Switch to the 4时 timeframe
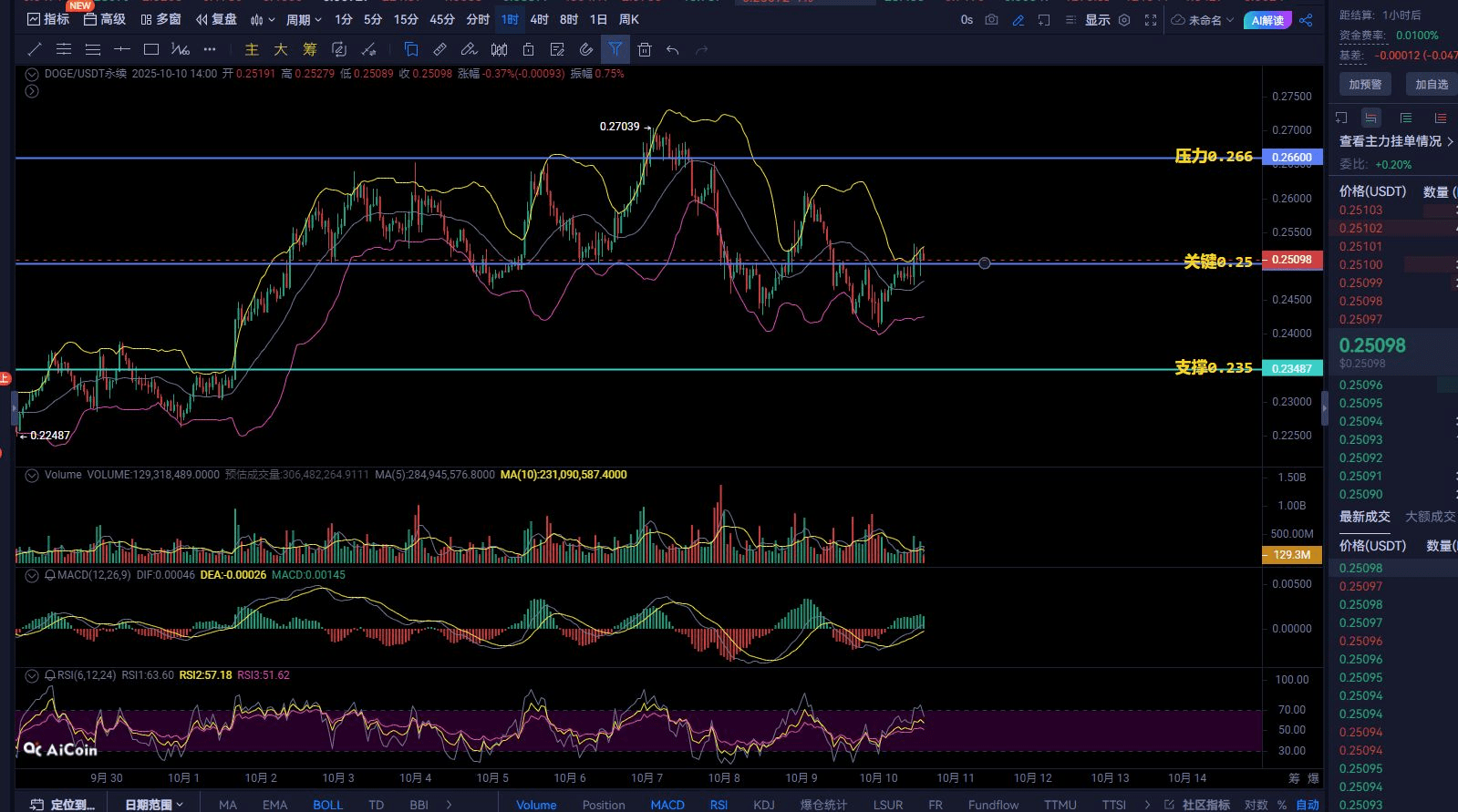Screen dimensions: 1458x812 pos(540,19)
